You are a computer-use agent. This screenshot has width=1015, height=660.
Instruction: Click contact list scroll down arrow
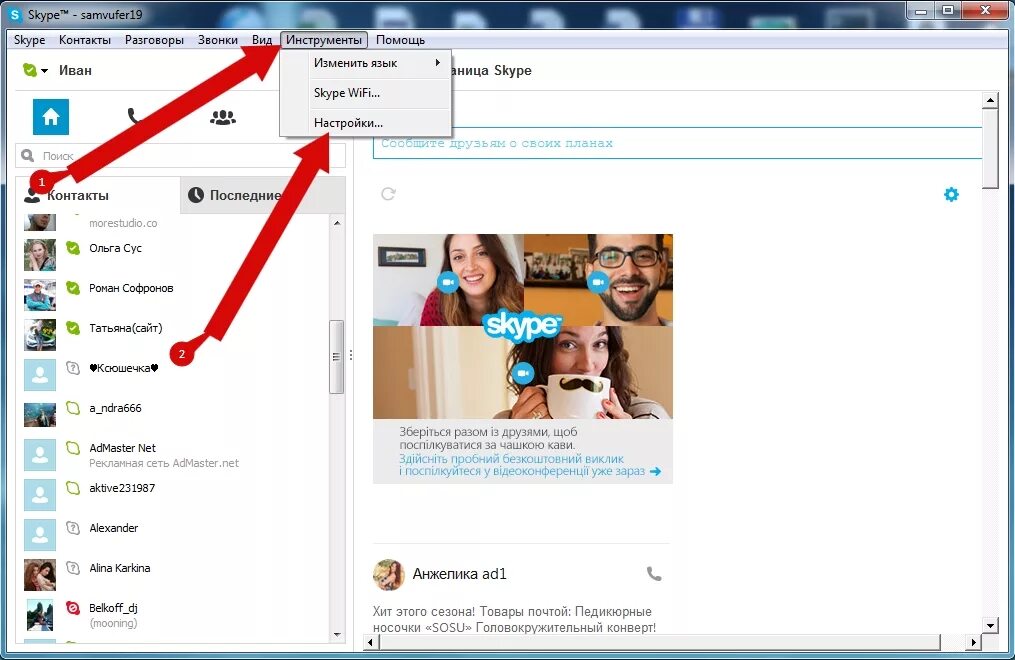337,635
